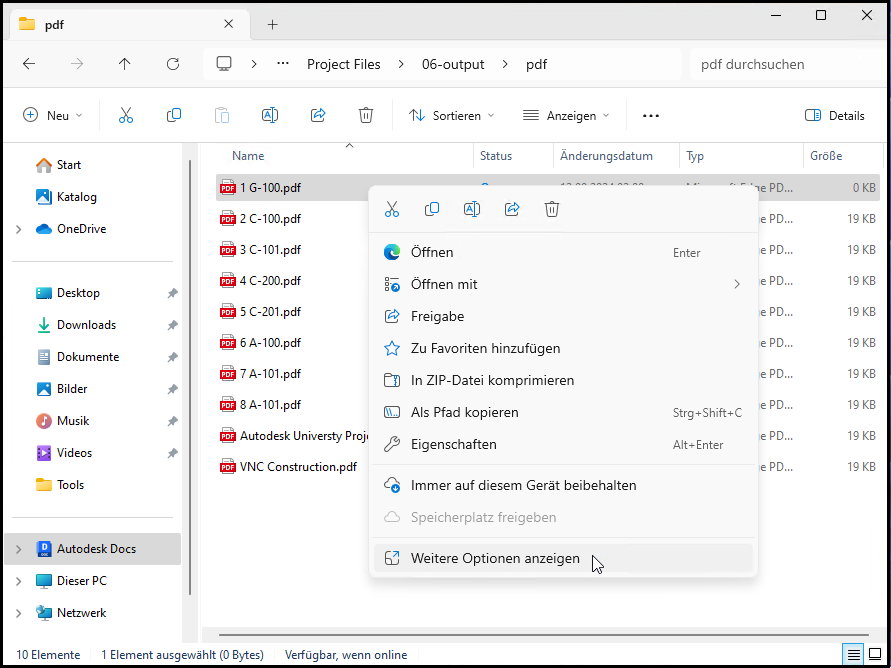891x668 pixels.
Task: Open Eigenschaften from the context menu
Action: click(x=563, y=444)
